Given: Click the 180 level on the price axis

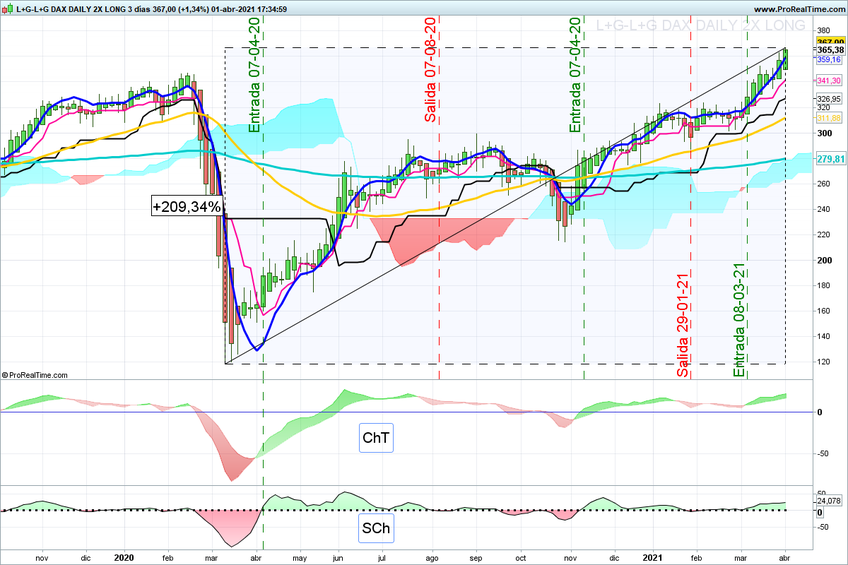Looking at the screenshot, I should coord(824,285).
